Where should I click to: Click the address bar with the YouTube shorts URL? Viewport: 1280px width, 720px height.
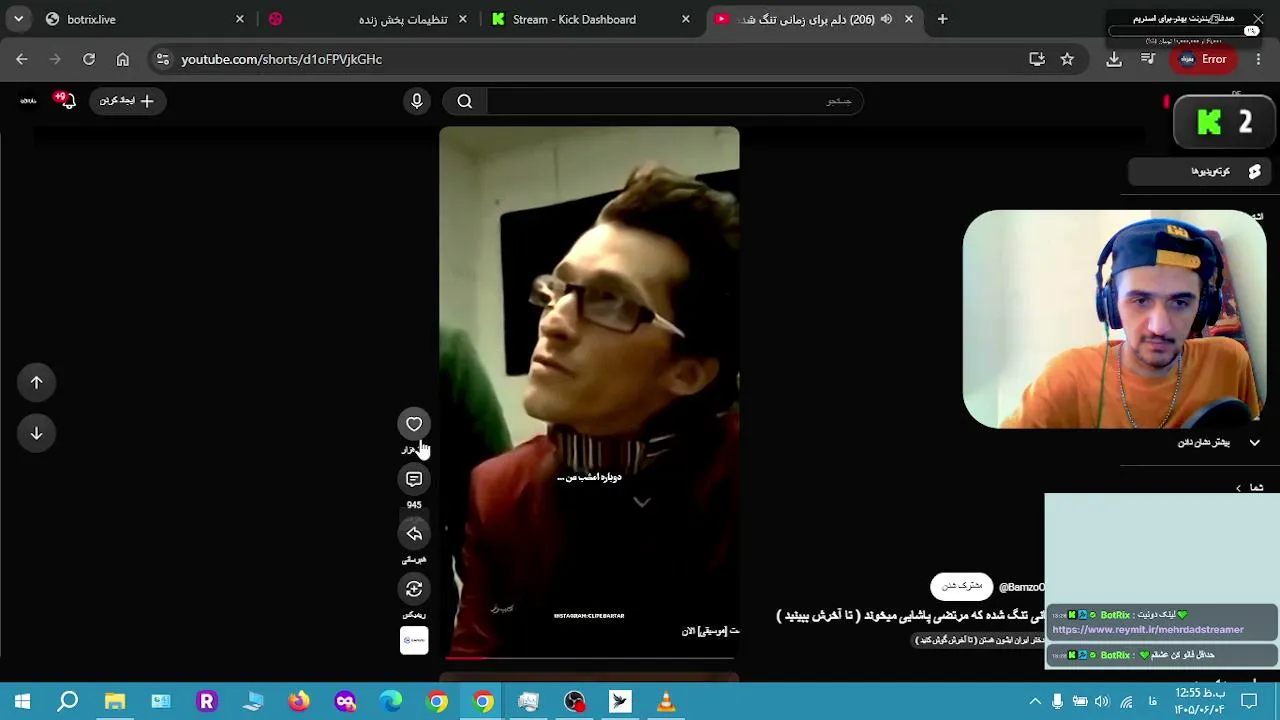(x=590, y=59)
